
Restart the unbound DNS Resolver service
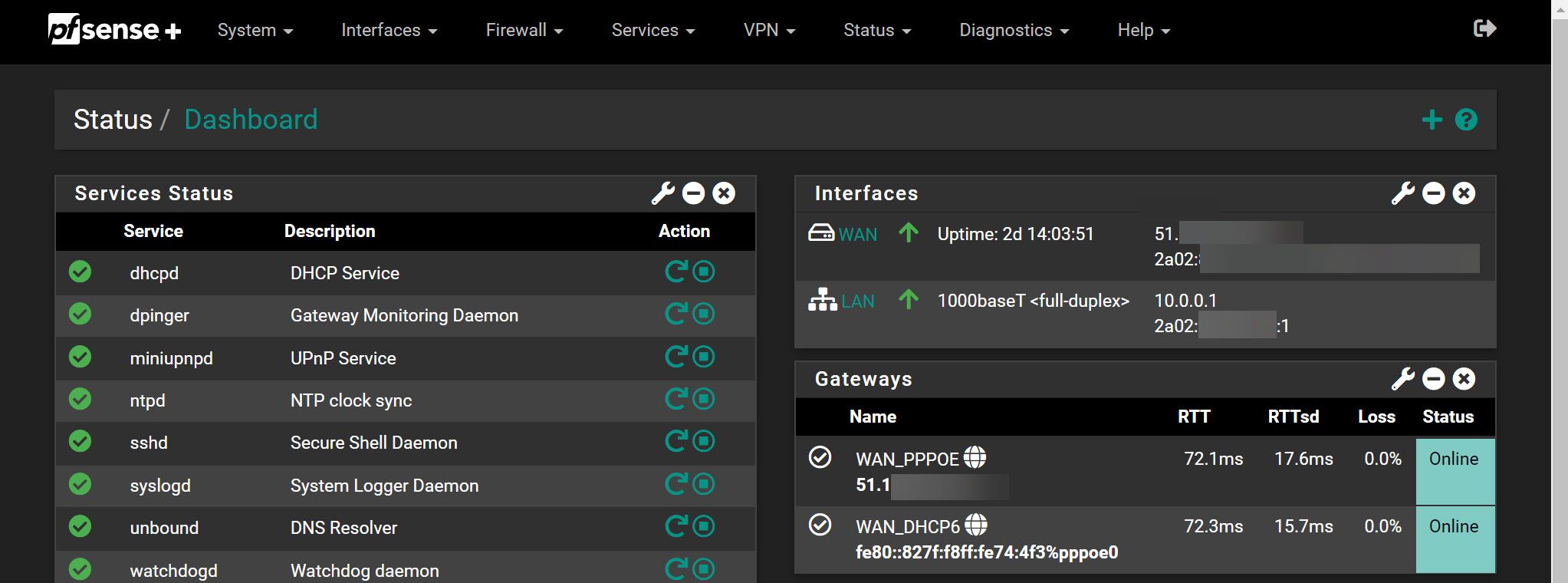click(676, 526)
